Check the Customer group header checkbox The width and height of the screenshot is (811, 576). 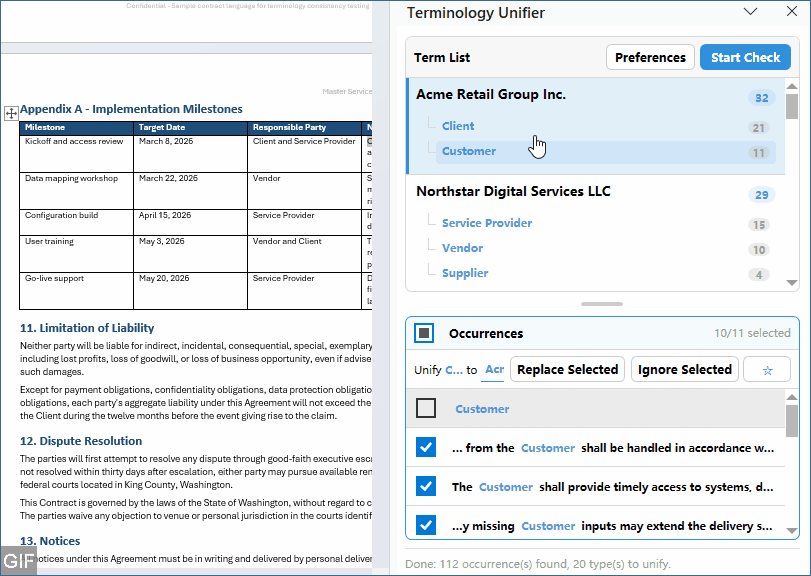click(426, 408)
